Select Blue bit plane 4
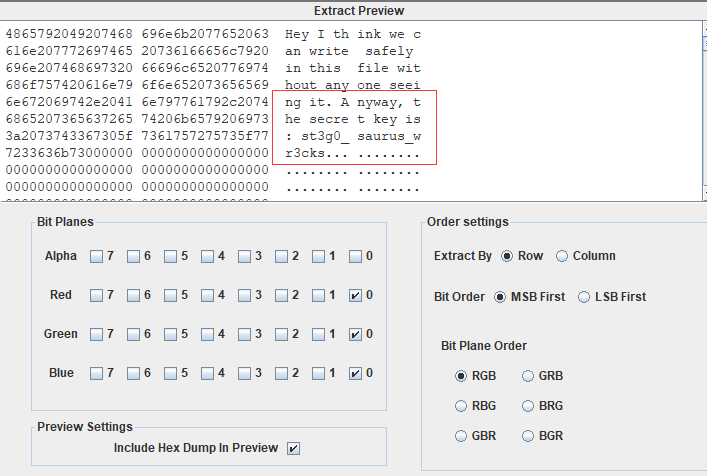 207,373
